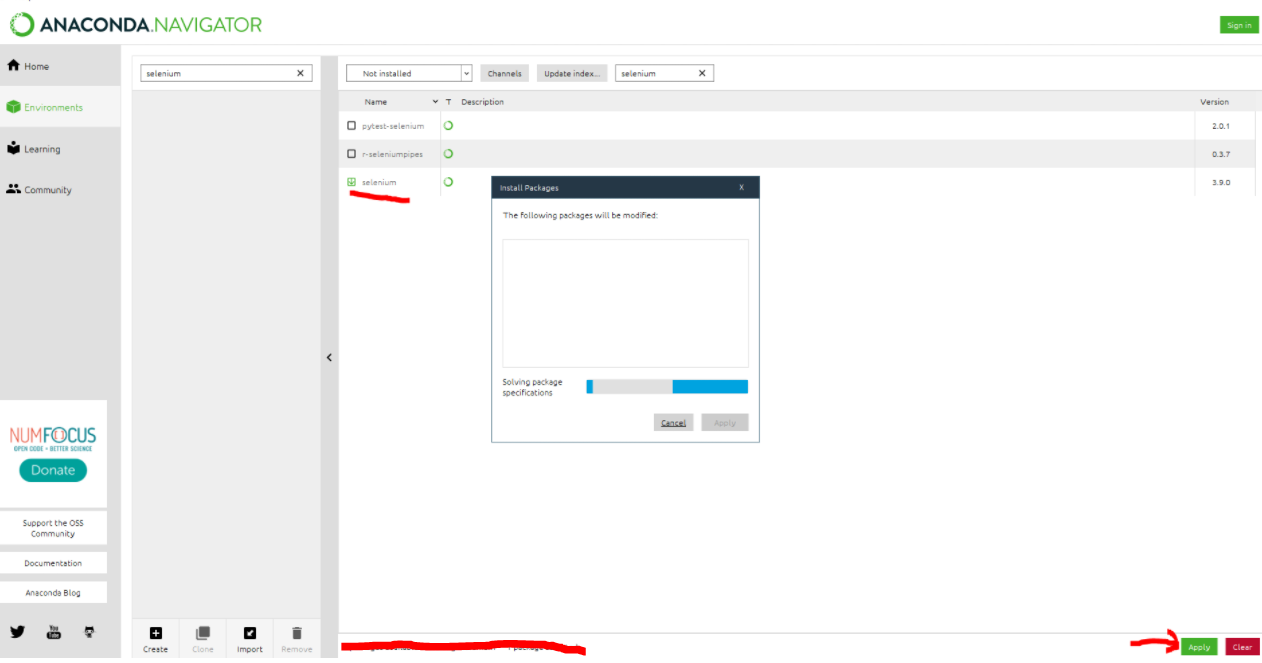Clear the package search text
Viewport: 1262px width, 663px height.
(x=702, y=73)
